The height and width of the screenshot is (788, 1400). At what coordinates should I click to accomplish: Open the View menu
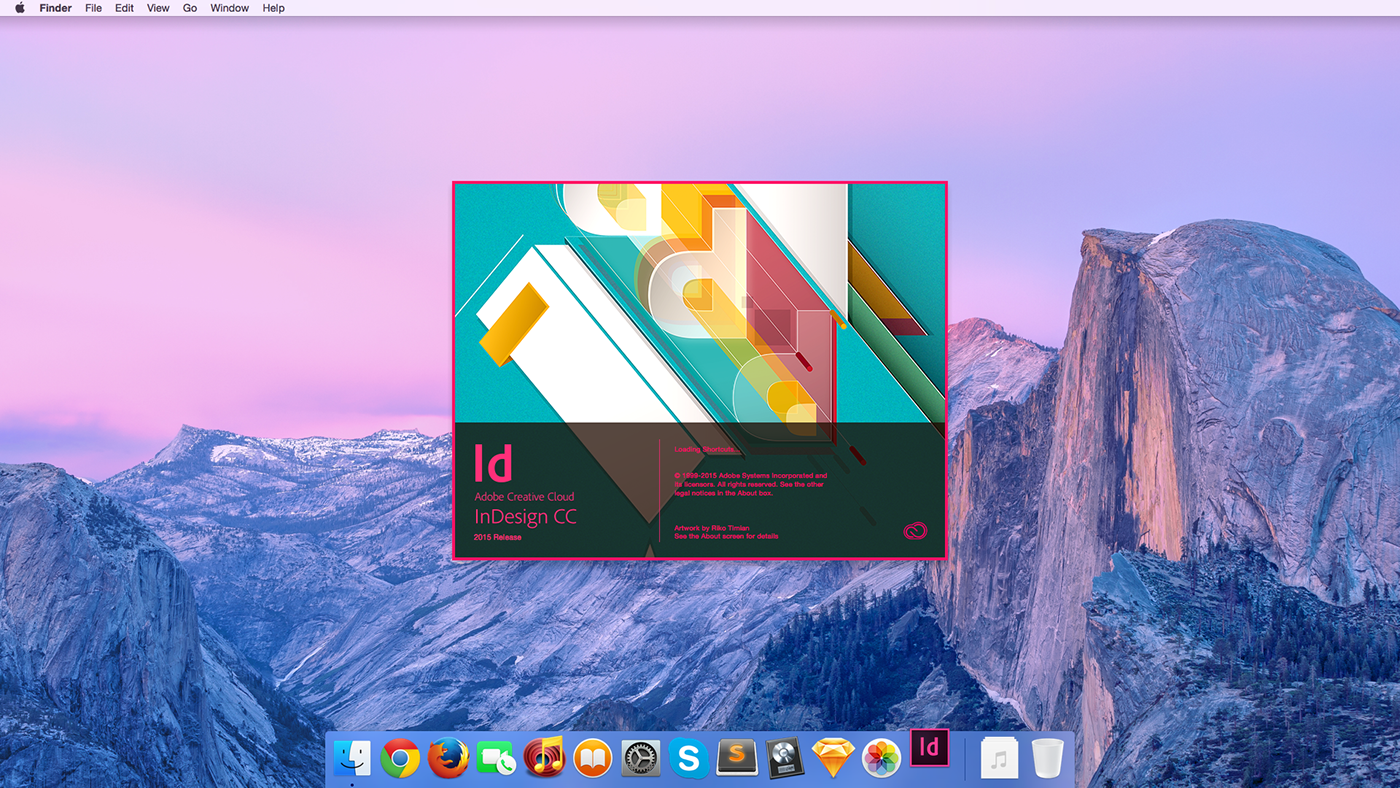[158, 8]
